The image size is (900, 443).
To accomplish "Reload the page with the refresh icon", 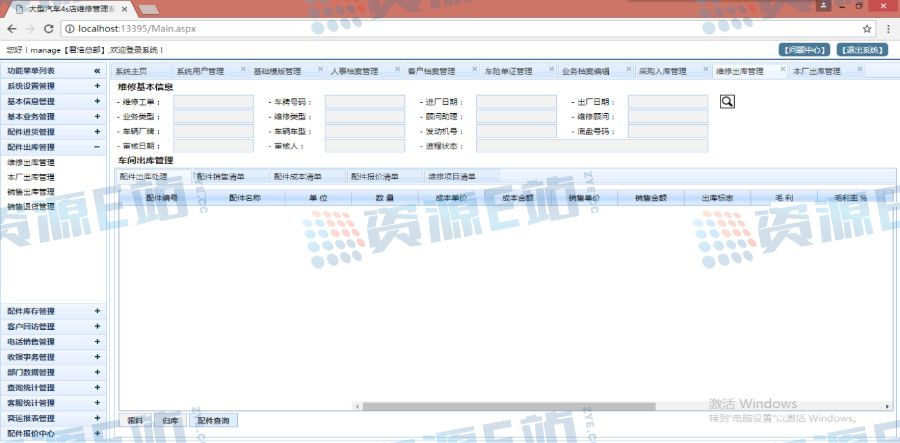I will coord(52,29).
